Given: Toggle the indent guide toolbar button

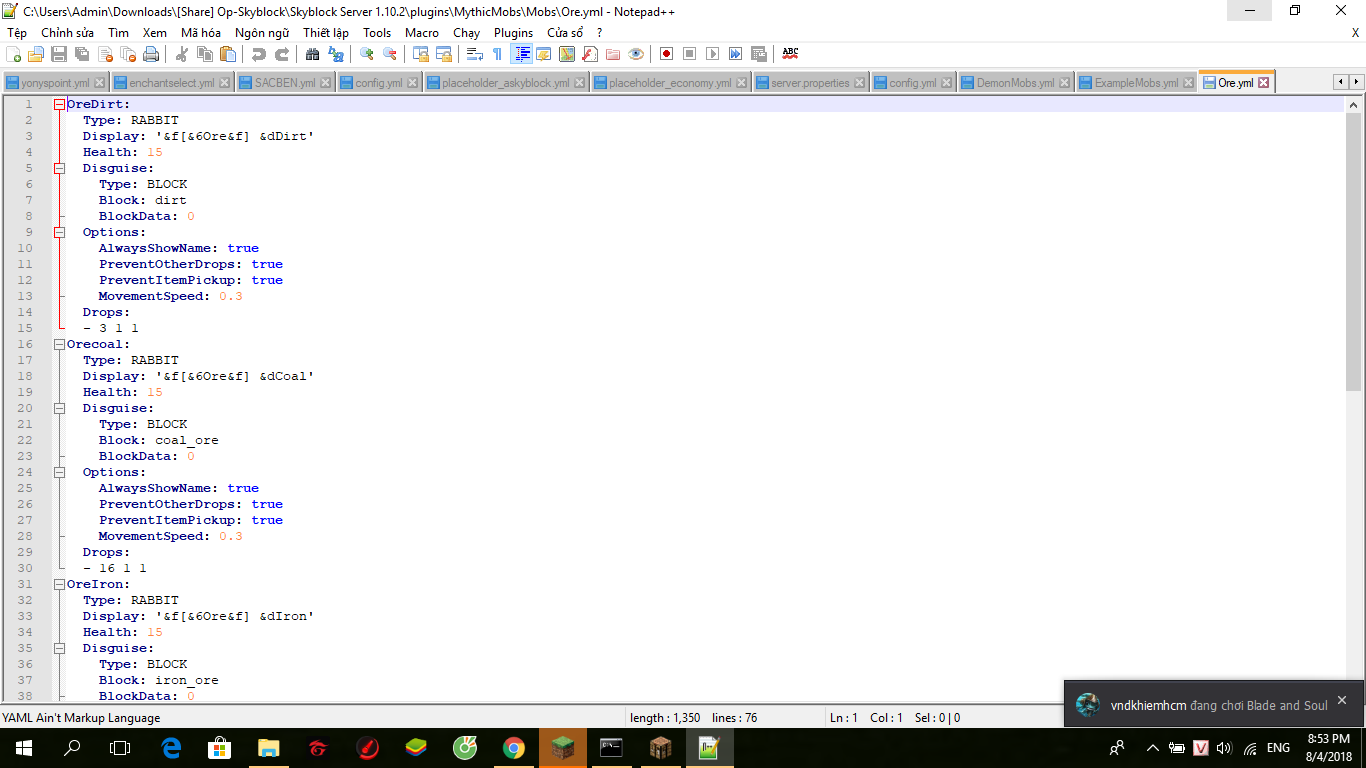Looking at the screenshot, I should 521,54.
